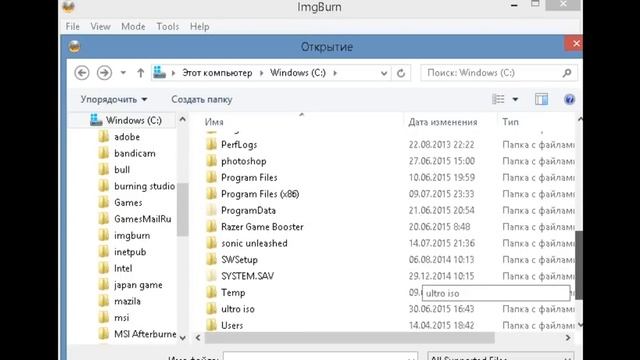Click the file list horizontal scrollbar thumb
Image resolution: width=640 pixels, height=360 pixels.
349,338
